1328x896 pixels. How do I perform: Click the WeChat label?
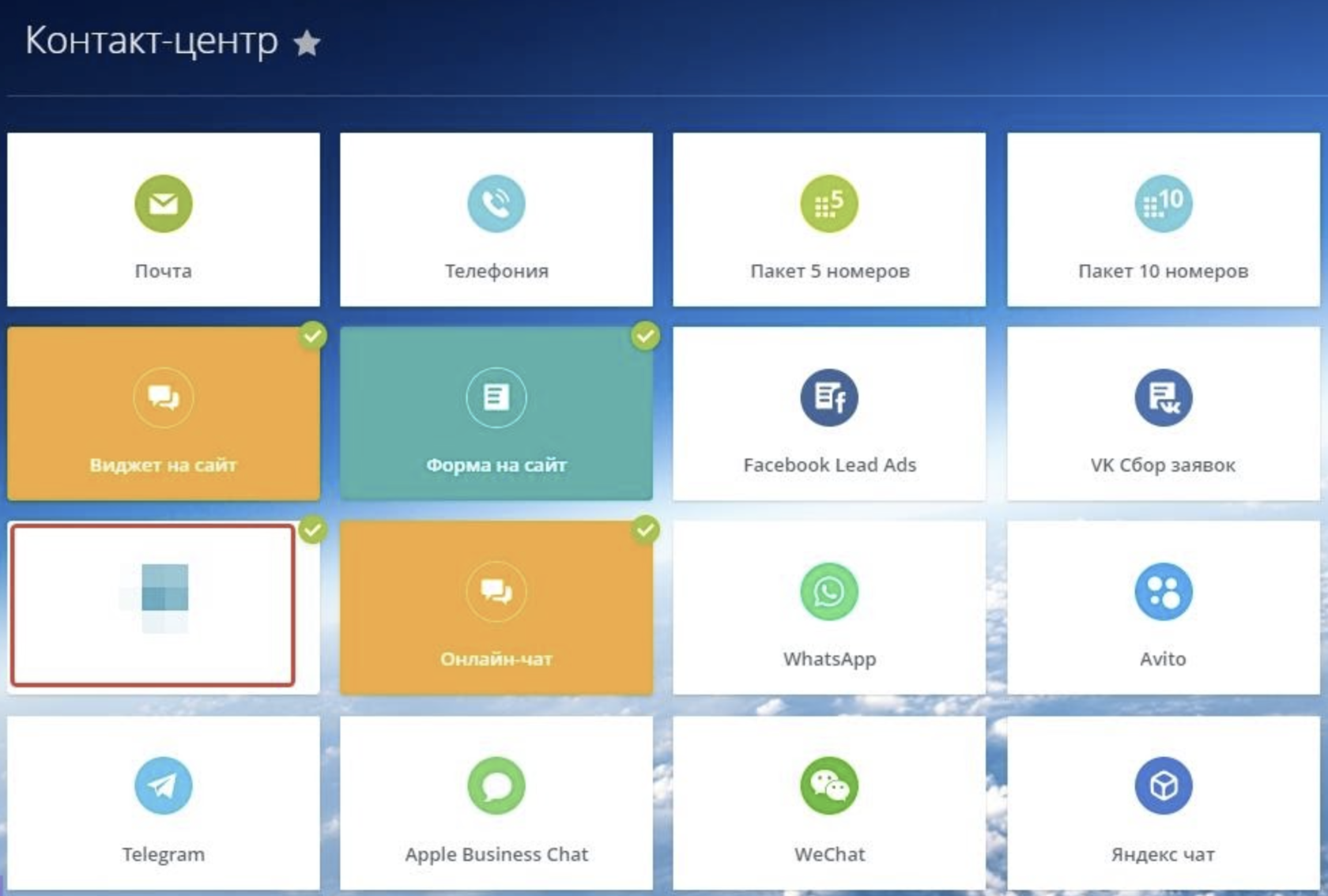pos(830,854)
